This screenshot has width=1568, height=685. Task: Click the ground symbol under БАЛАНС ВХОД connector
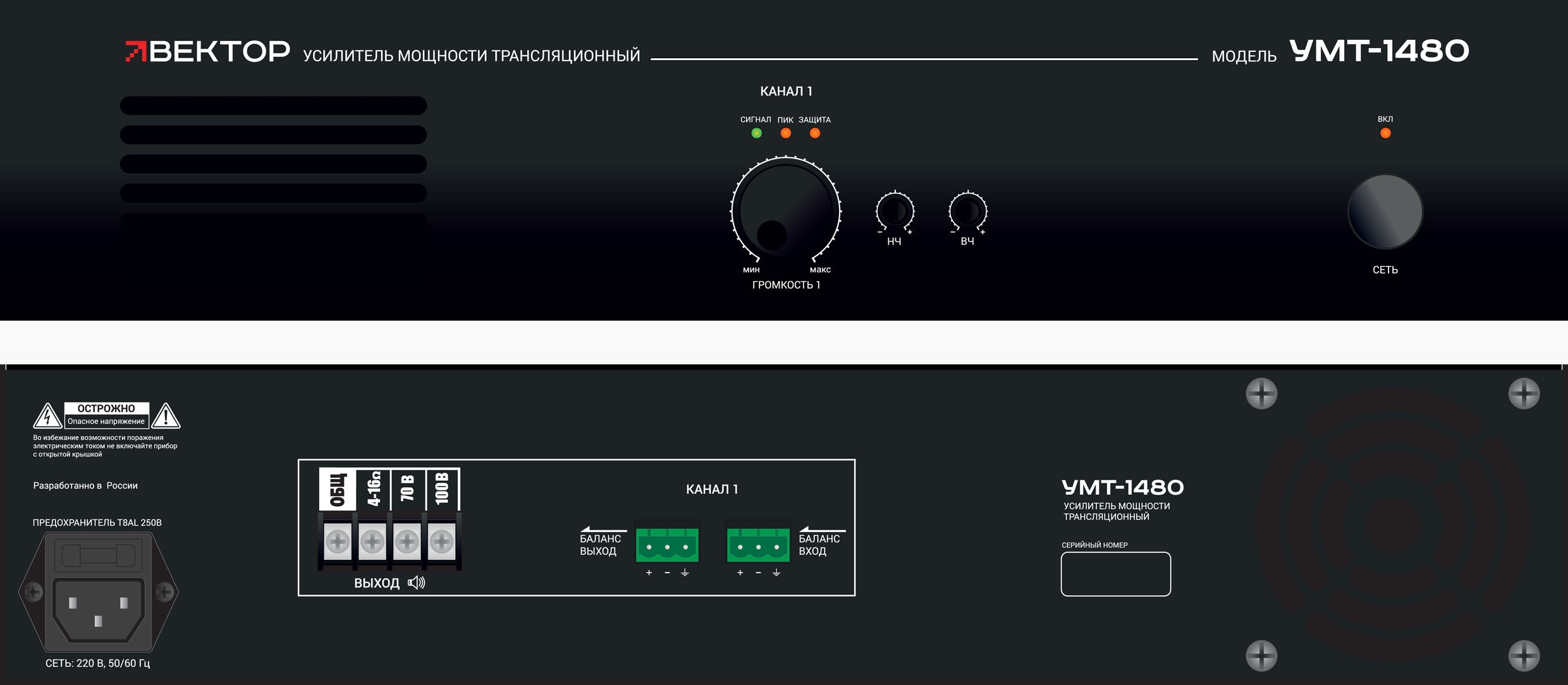pos(776,573)
